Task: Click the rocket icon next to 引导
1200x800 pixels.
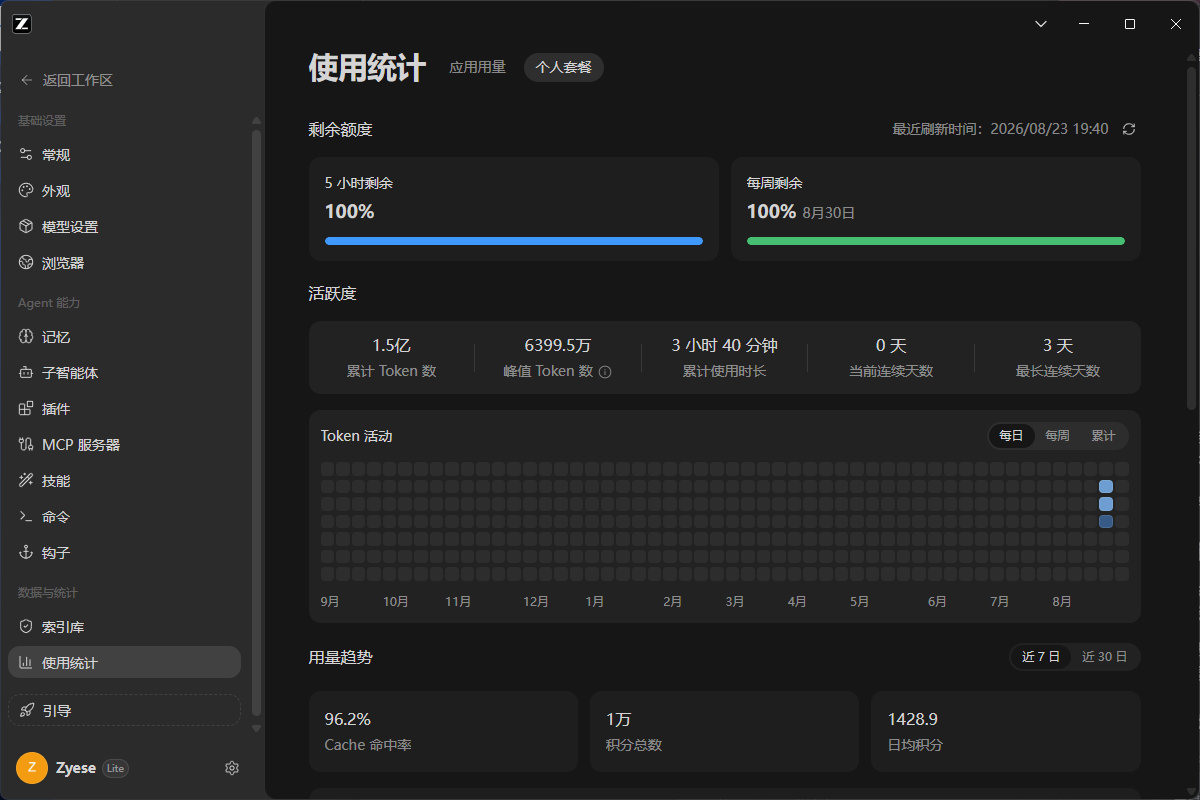Action: [27, 711]
